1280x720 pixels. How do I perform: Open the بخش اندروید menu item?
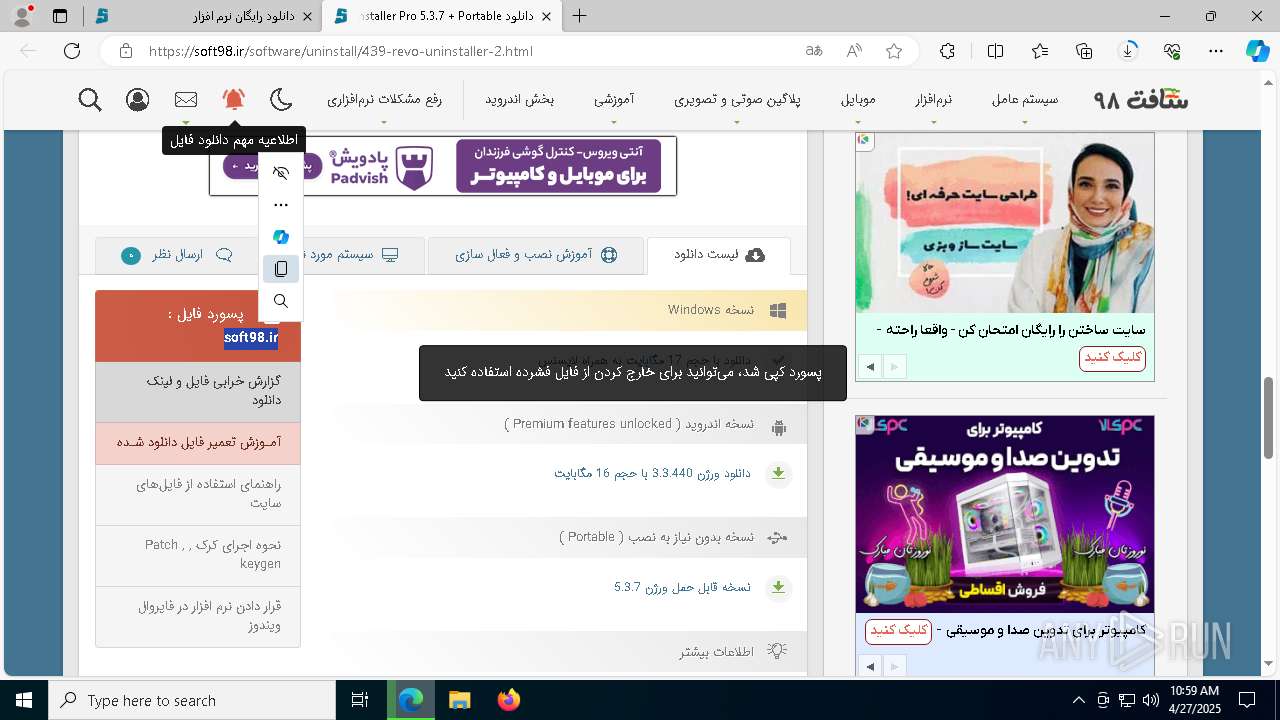pyautogui.click(x=519, y=99)
